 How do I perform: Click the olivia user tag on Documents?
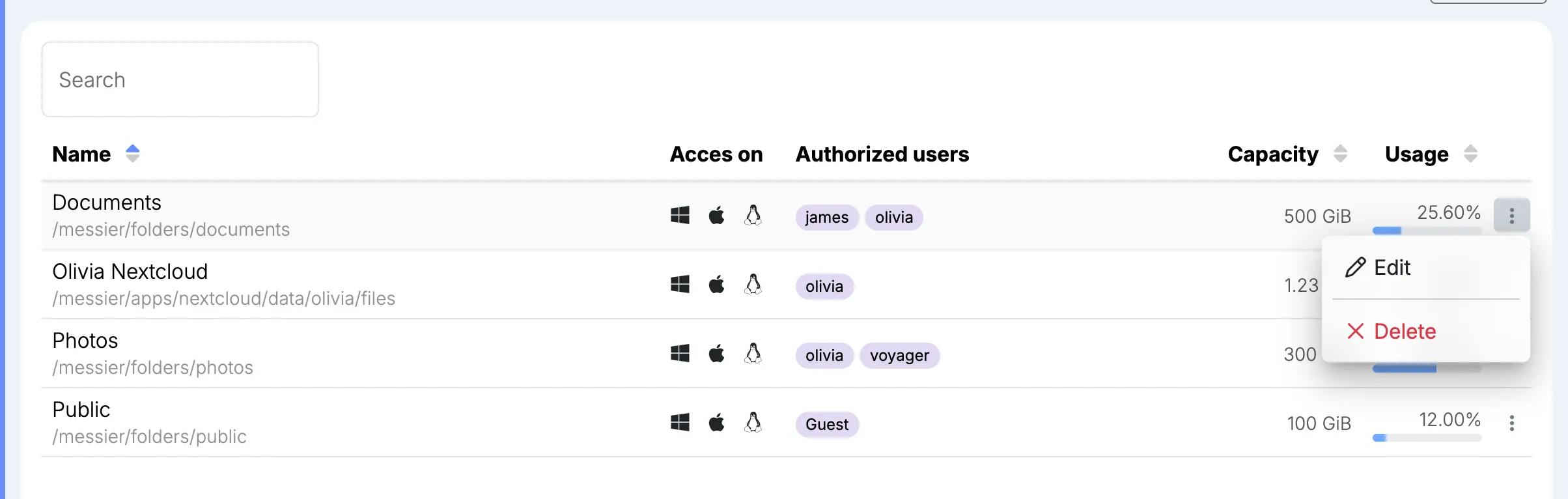[x=894, y=218]
